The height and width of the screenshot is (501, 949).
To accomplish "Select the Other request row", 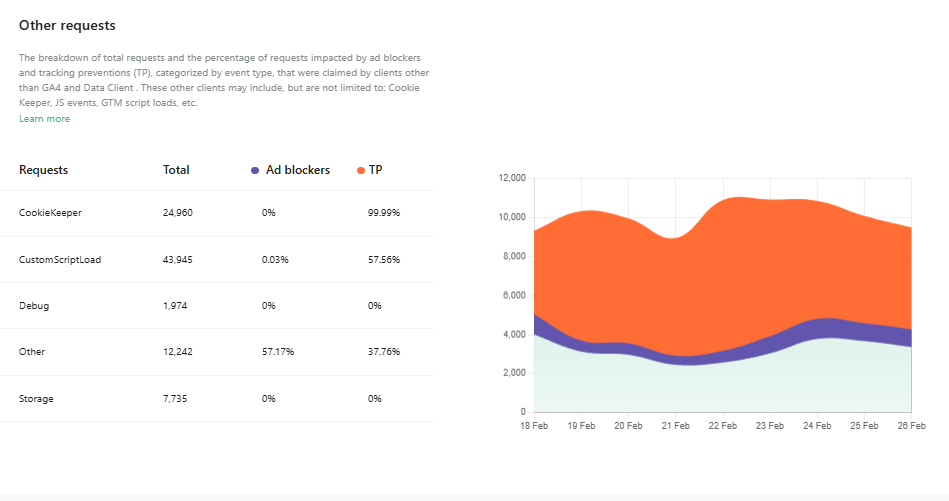I will [32, 352].
